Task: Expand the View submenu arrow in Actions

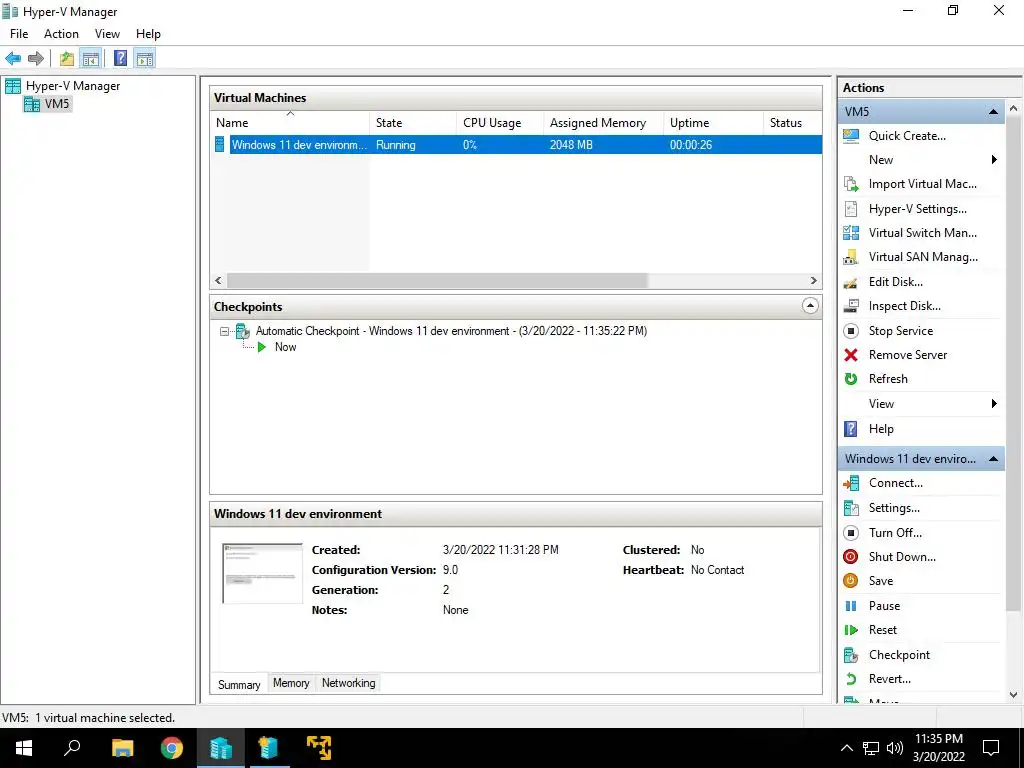Action: pos(994,404)
